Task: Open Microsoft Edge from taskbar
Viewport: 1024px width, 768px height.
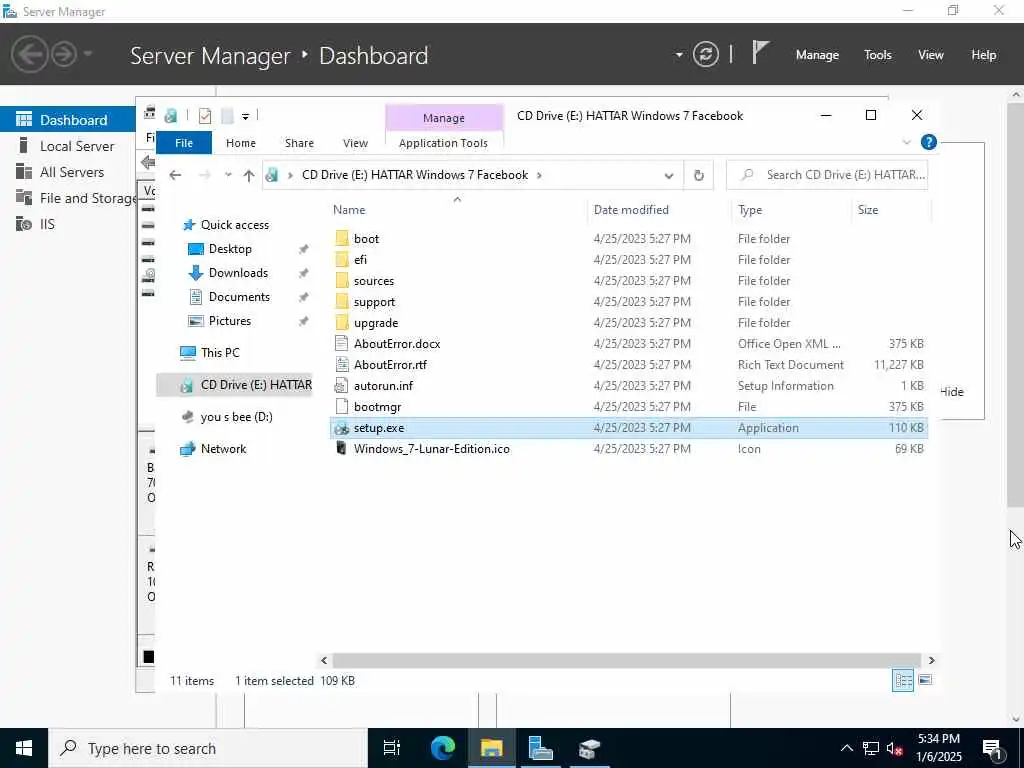Action: [443, 748]
